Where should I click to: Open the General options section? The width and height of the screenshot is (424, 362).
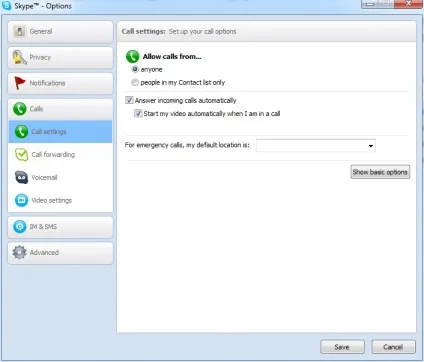pos(60,32)
